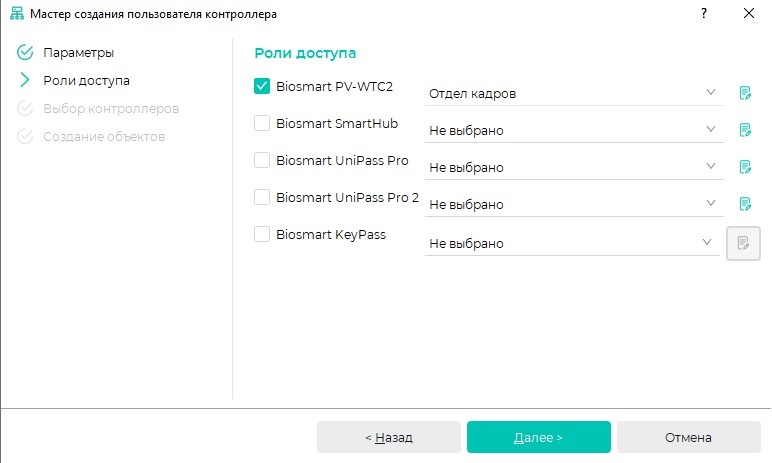Select the Роли доступа wizard step

click(86, 81)
